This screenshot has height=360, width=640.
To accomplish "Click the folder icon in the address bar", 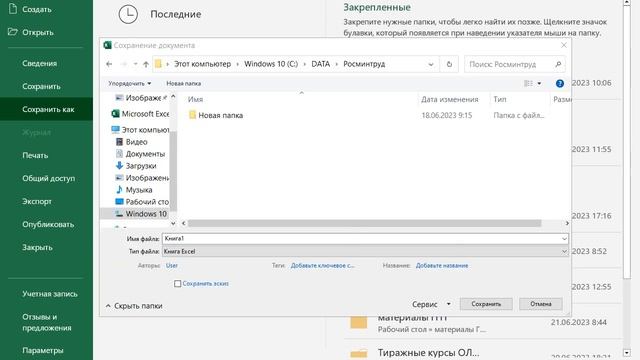I will pyautogui.click(x=158, y=64).
